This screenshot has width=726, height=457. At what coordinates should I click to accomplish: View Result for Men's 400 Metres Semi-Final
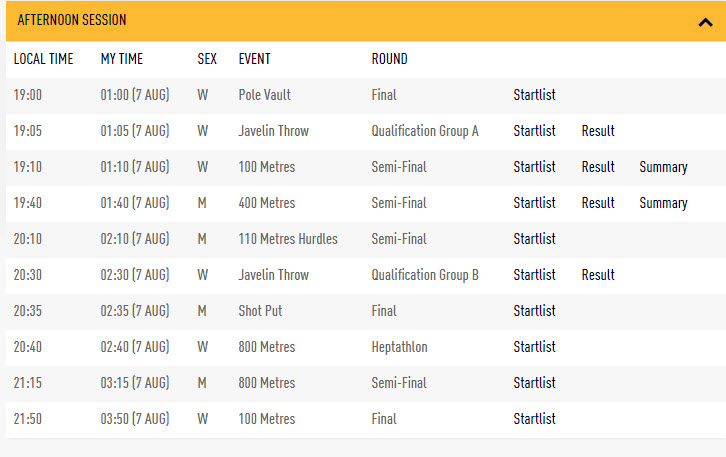point(598,203)
